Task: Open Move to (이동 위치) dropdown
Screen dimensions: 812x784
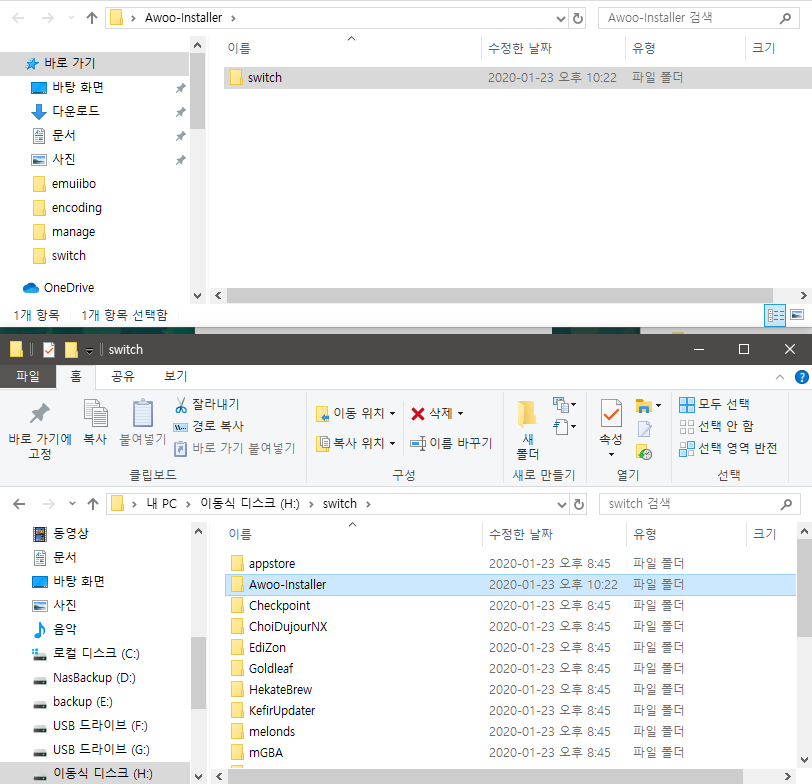Action: [x=356, y=413]
